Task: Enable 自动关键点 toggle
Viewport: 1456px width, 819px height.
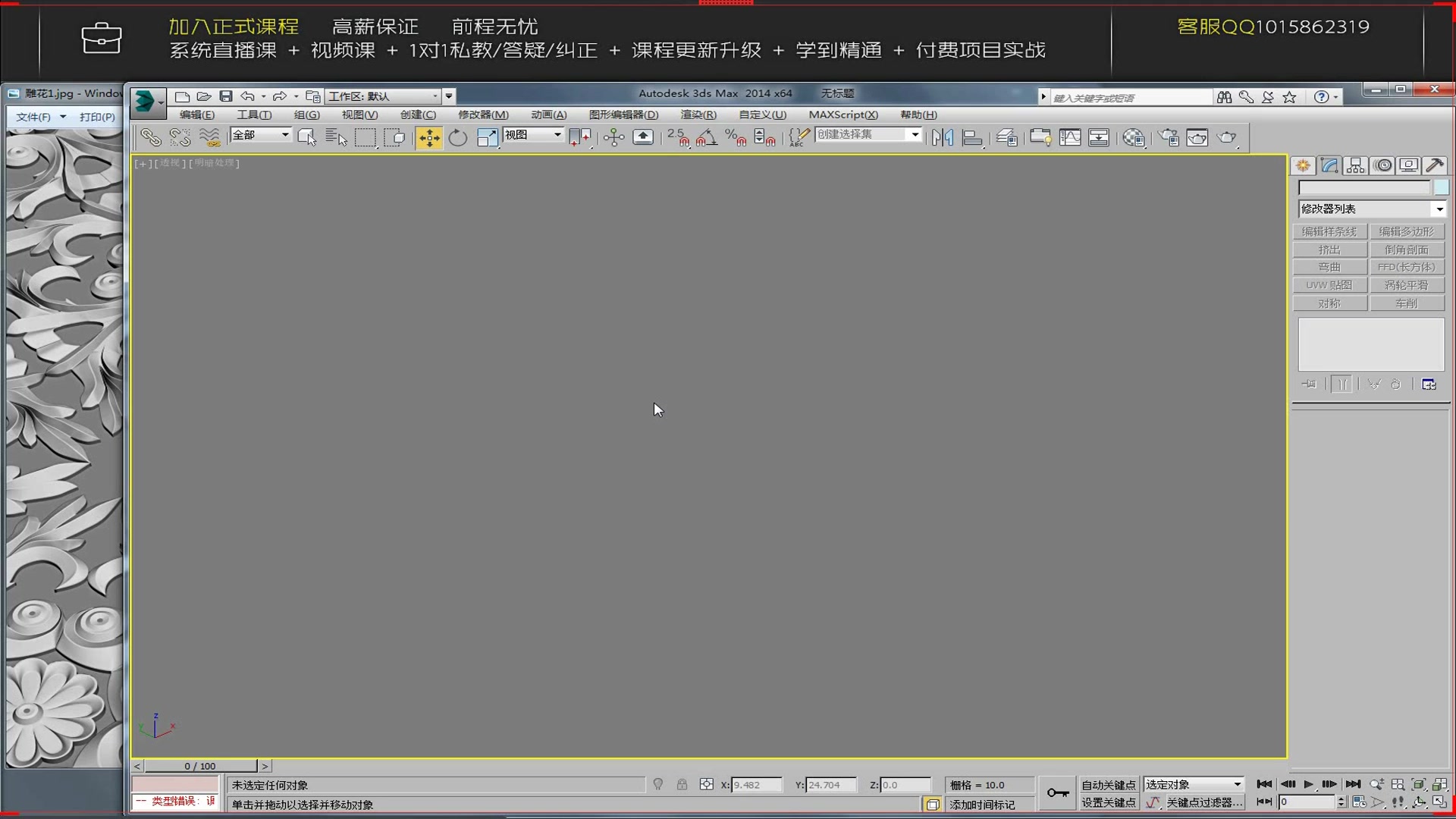Action: [x=1107, y=784]
